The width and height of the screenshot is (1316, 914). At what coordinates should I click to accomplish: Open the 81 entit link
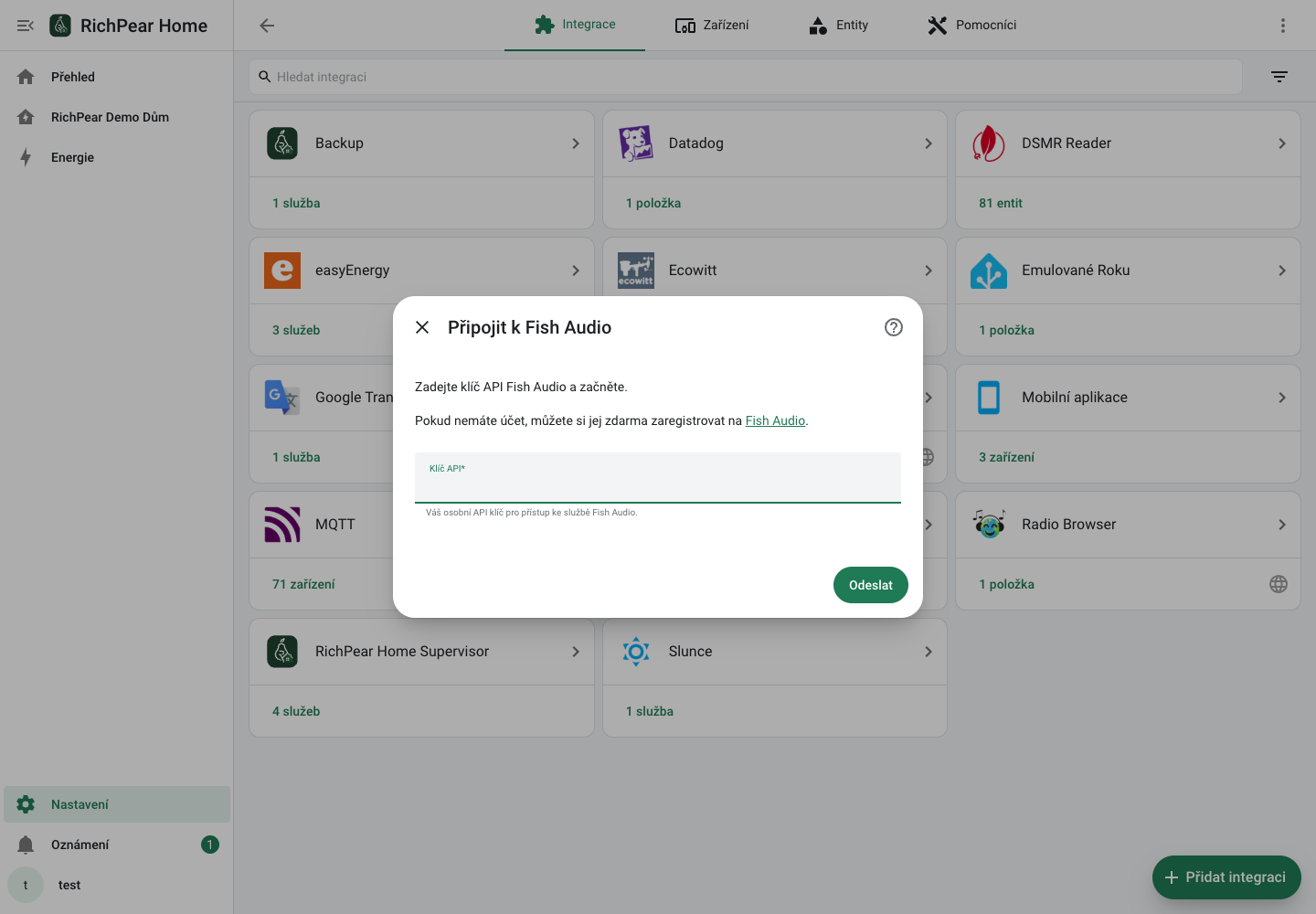pos(1001,203)
